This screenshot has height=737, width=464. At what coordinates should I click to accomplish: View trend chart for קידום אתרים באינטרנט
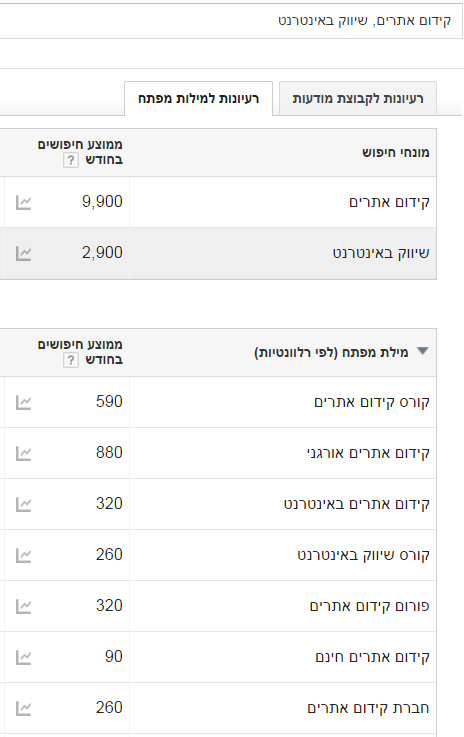tap(24, 504)
